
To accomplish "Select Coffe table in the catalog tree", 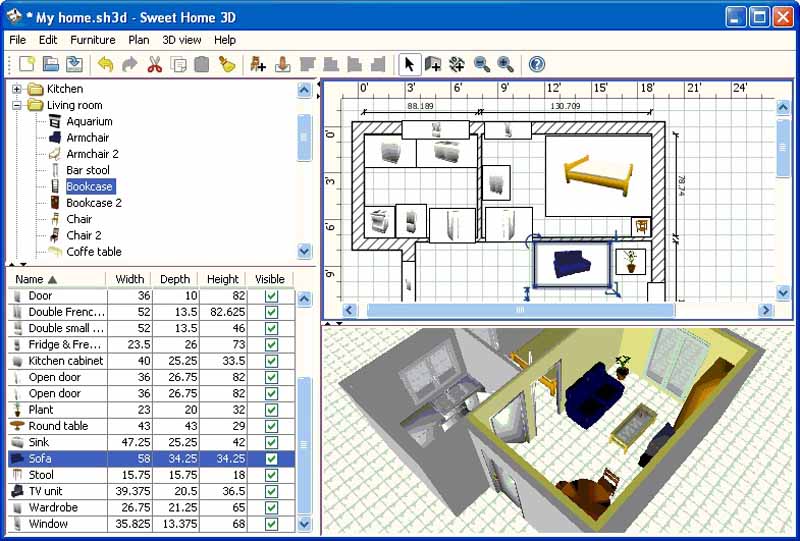I will click(x=94, y=252).
